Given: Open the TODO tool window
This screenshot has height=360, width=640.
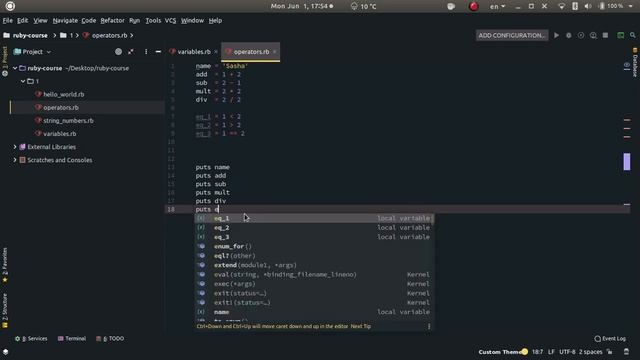Looking at the screenshot, I should 110,339.
